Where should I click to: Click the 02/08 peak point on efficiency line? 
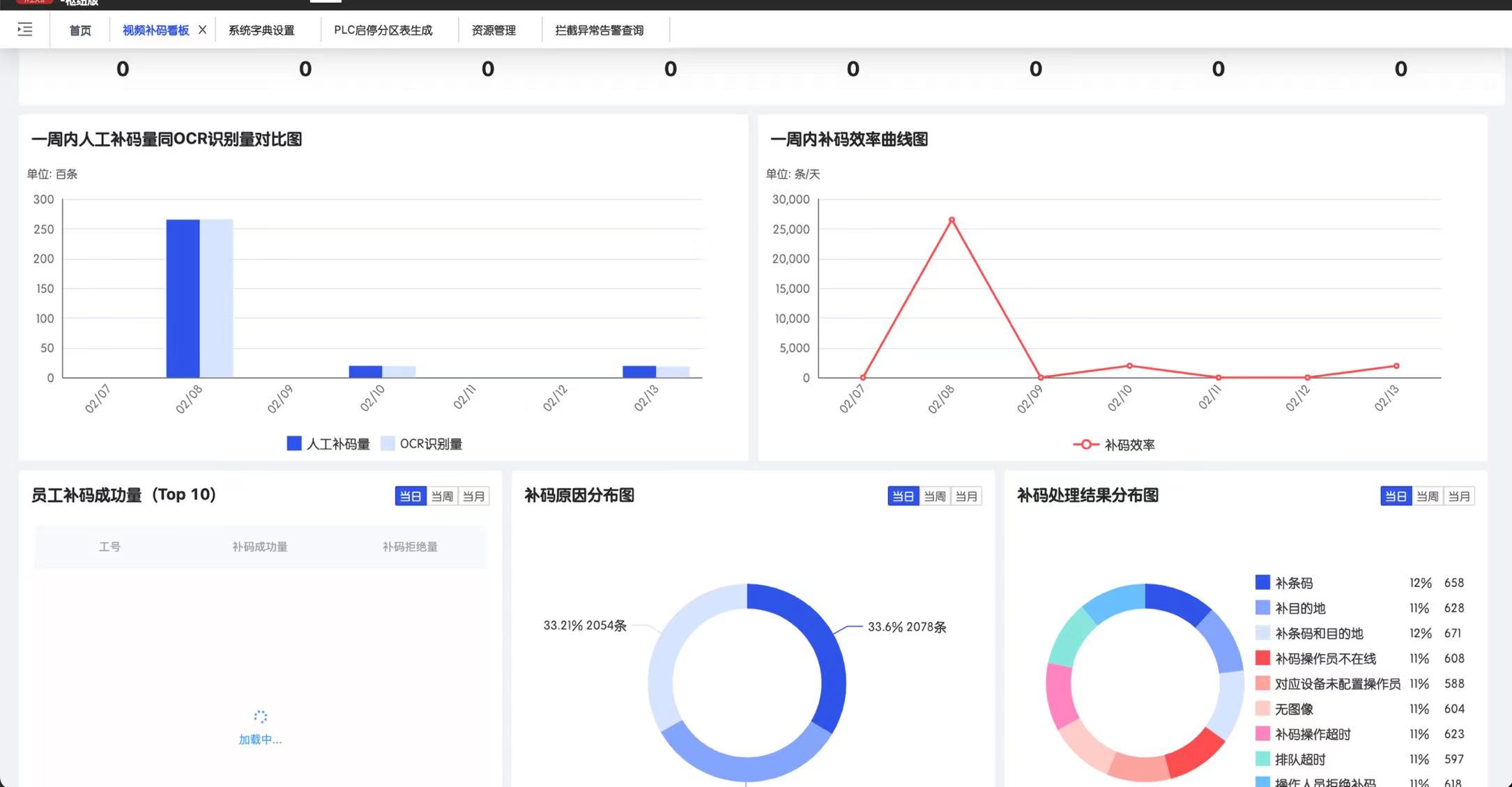952,220
